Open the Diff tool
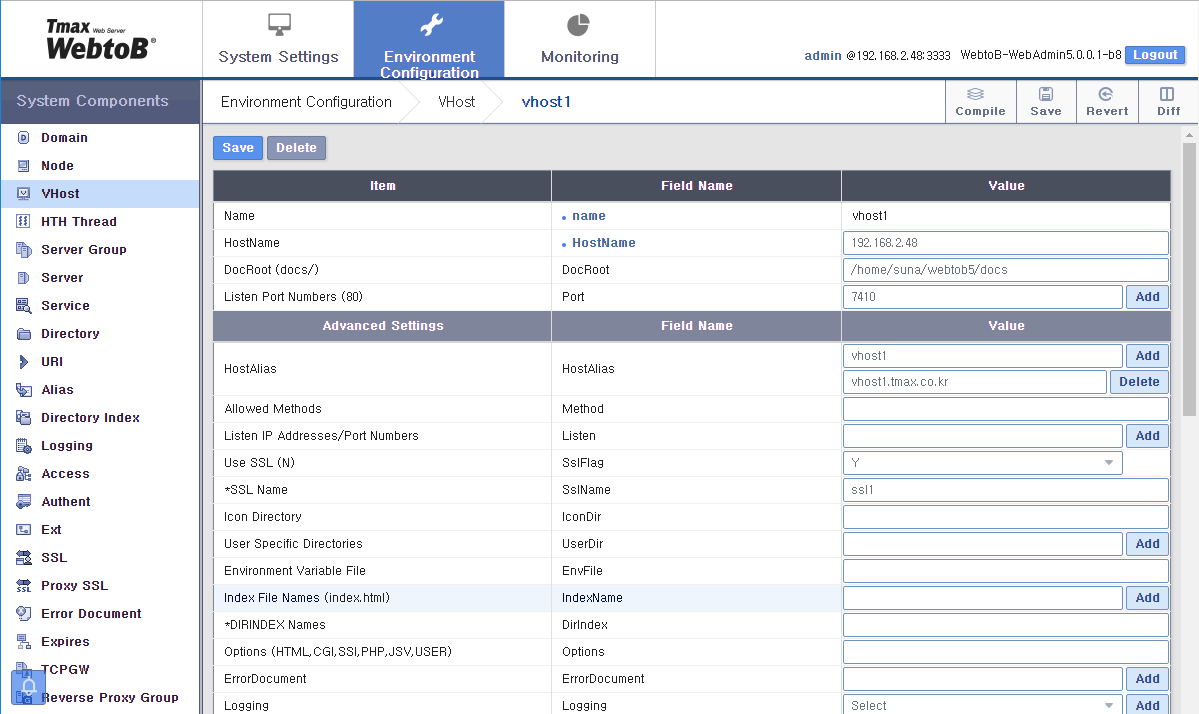 coord(1167,101)
